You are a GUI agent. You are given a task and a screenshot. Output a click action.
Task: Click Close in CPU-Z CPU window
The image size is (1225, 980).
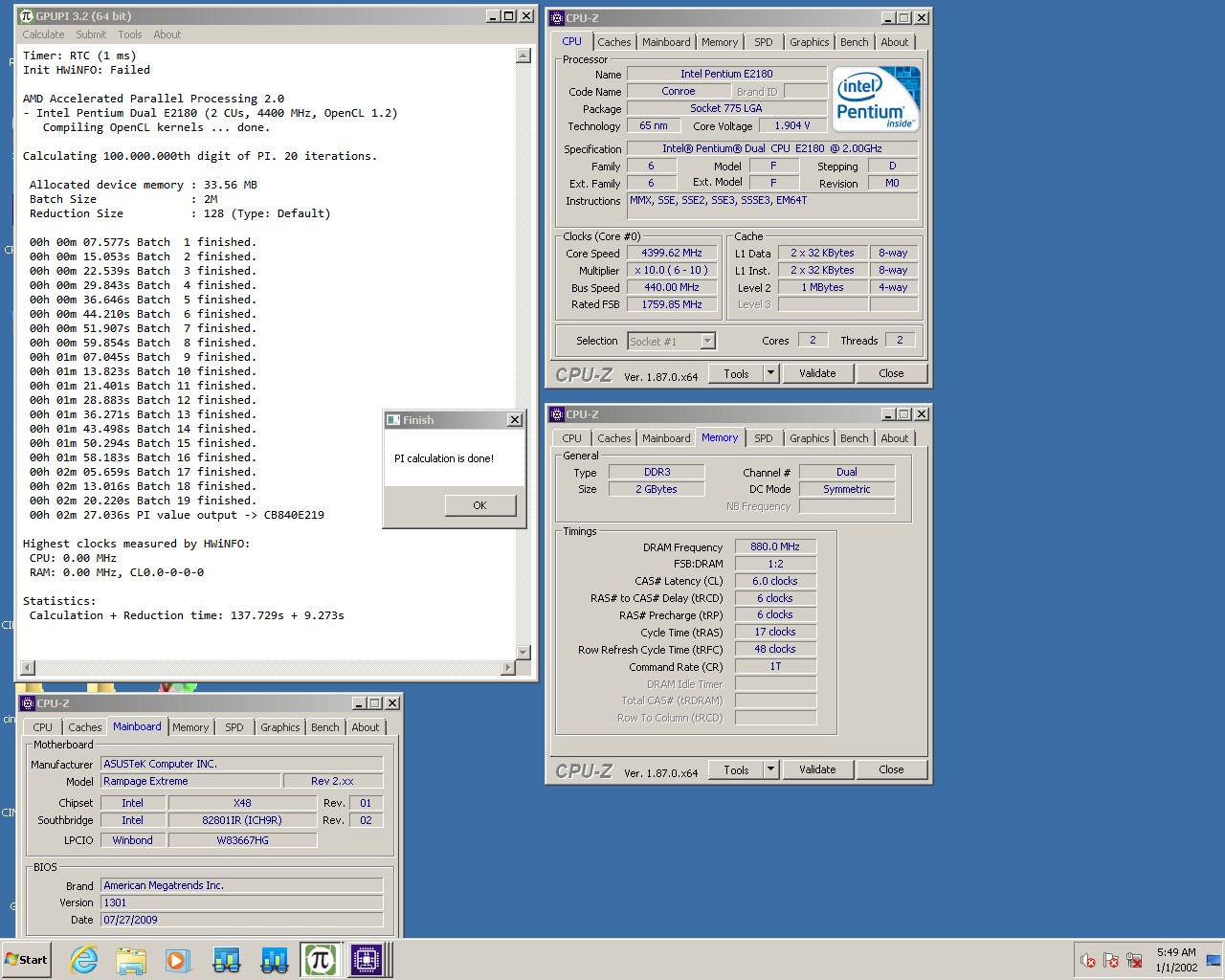pyautogui.click(x=891, y=374)
